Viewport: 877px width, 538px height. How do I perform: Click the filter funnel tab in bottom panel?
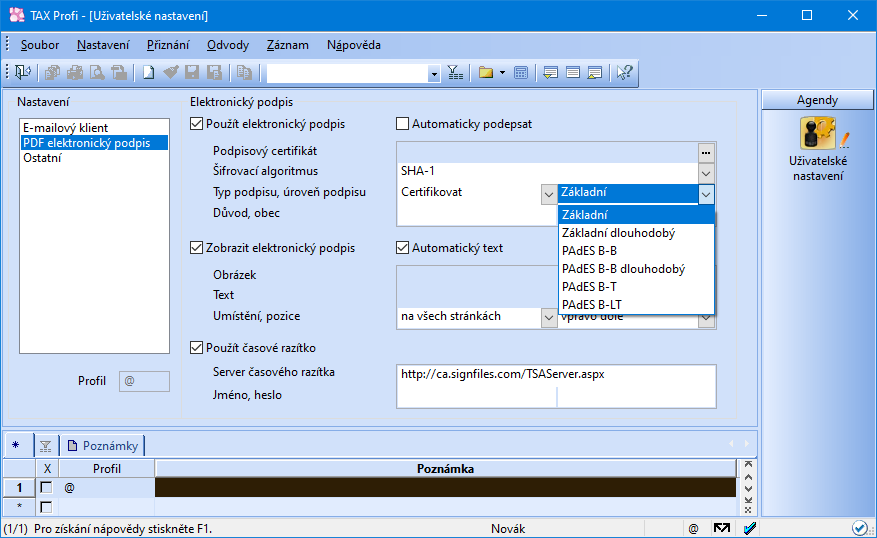pyautogui.click(x=45, y=446)
